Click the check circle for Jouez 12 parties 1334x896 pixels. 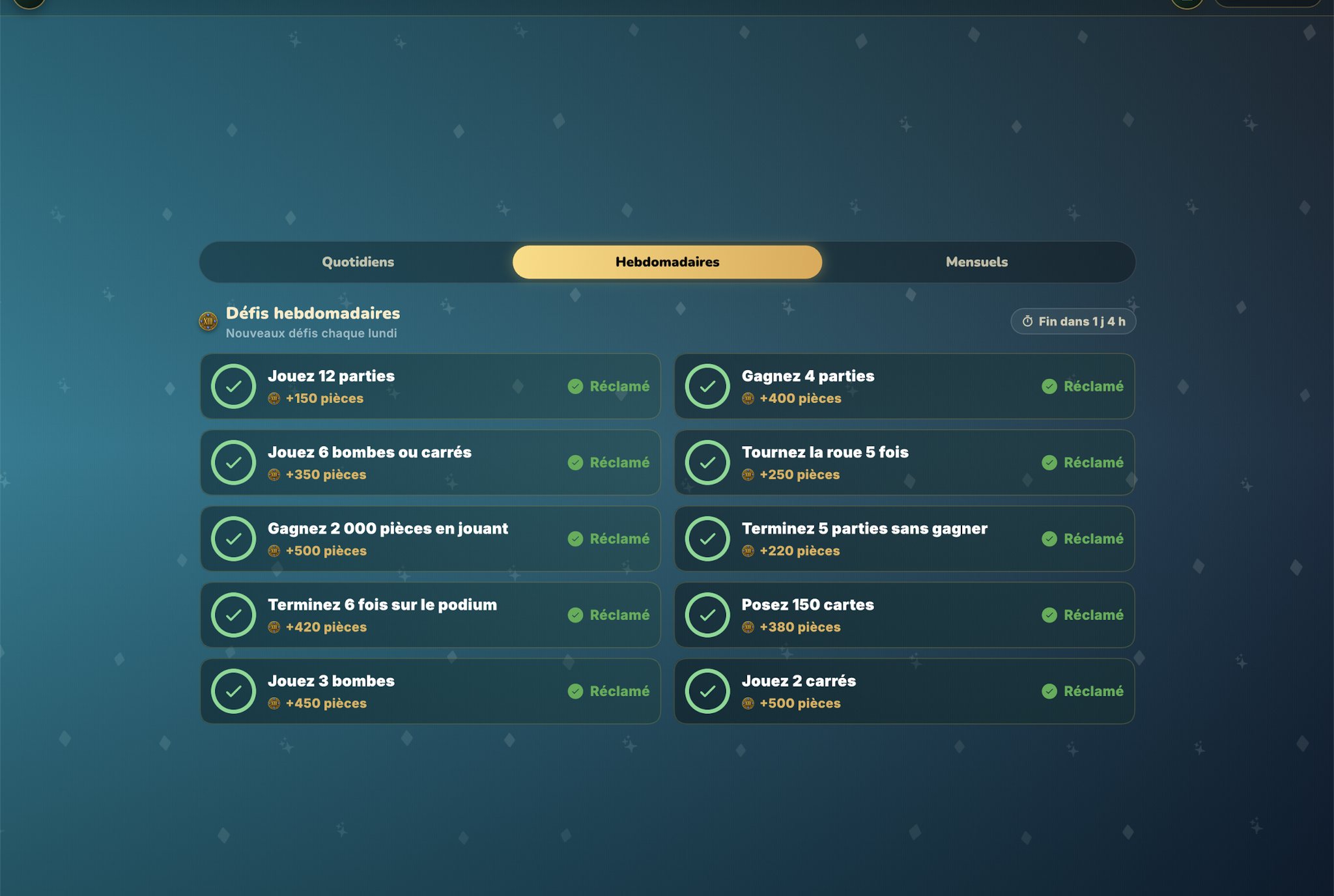[233, 386]
